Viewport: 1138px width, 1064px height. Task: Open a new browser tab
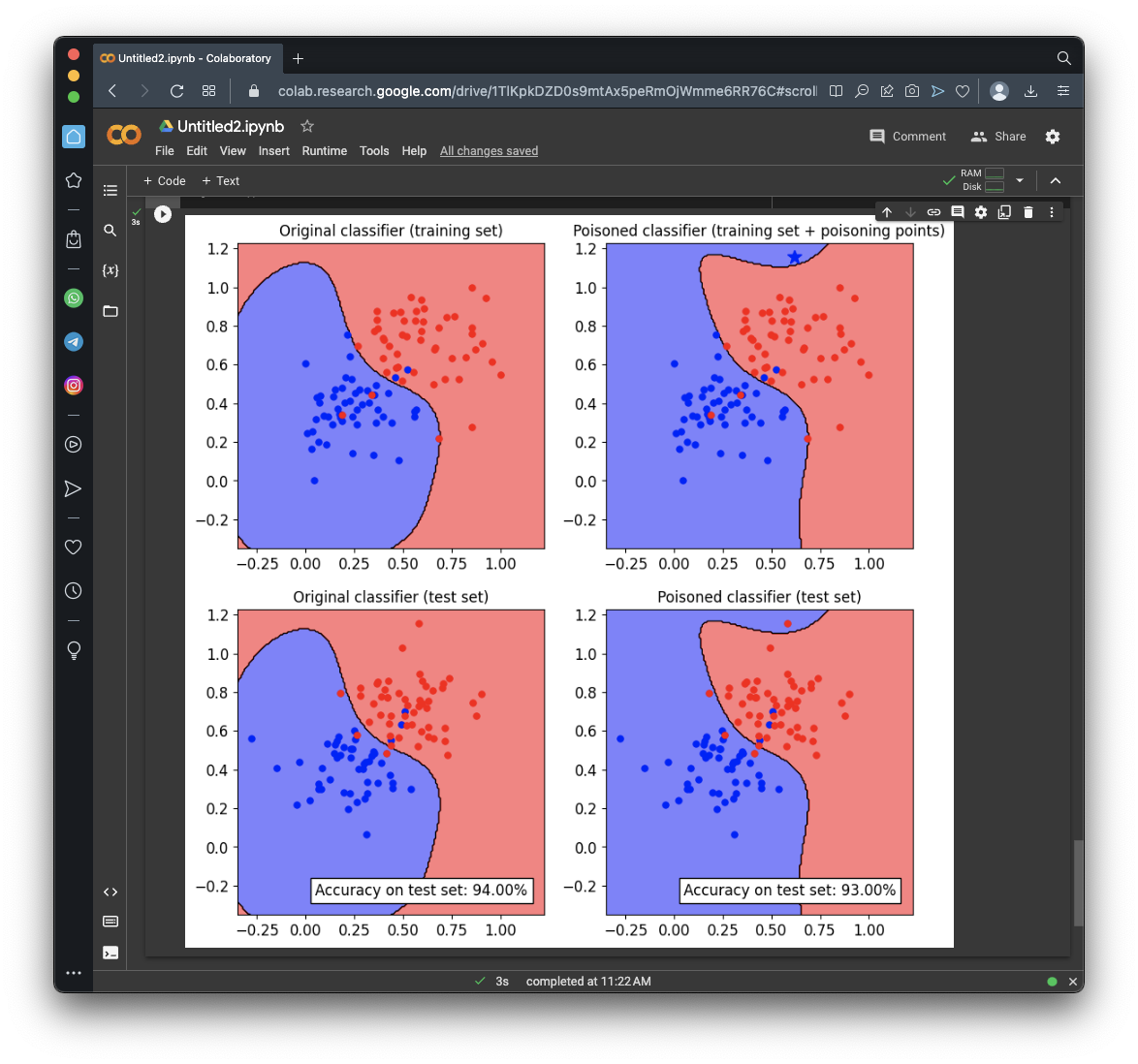[298, 59]
